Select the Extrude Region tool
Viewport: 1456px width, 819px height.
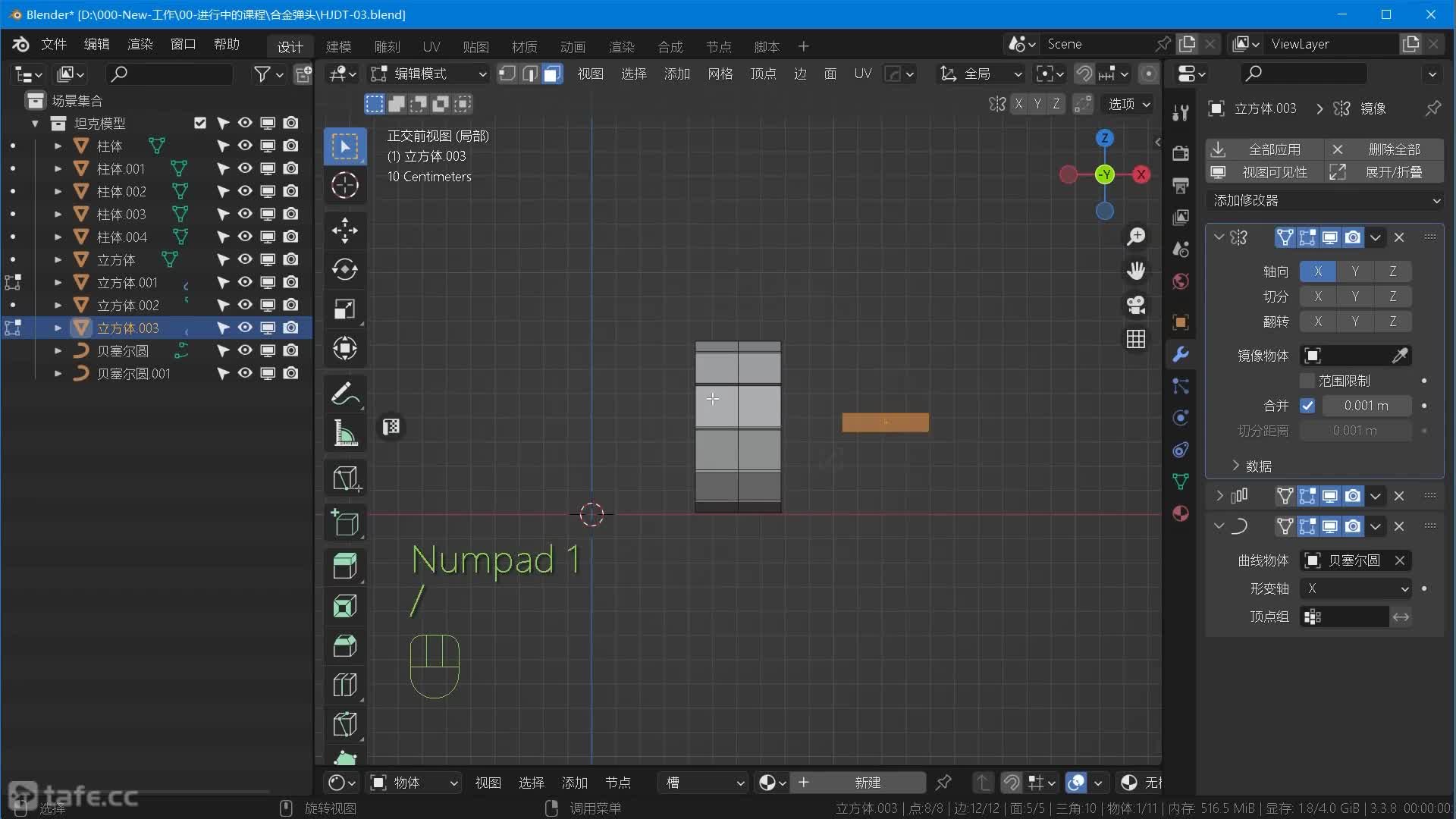click(x=345, y=565)
